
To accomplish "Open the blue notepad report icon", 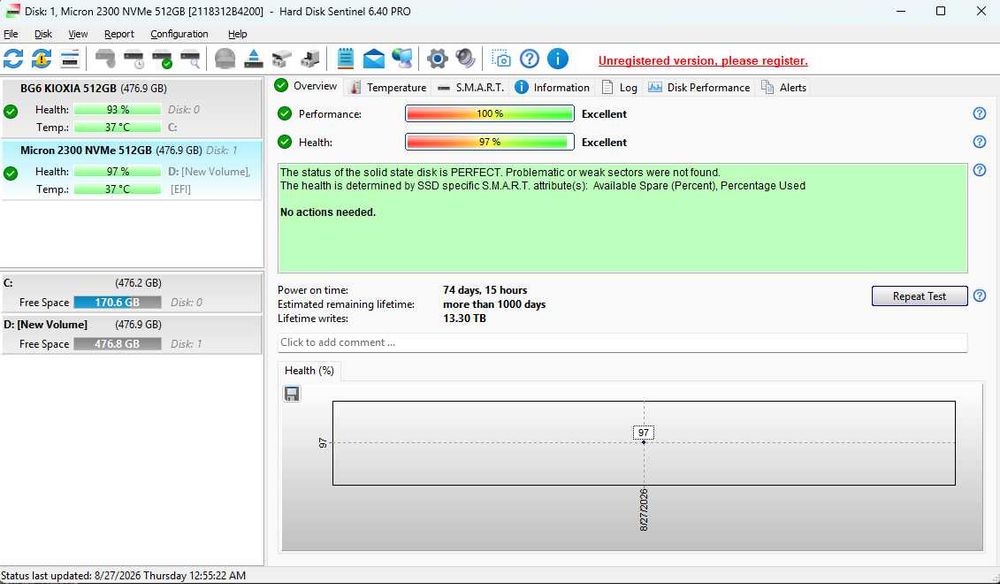I will (345, 59).
